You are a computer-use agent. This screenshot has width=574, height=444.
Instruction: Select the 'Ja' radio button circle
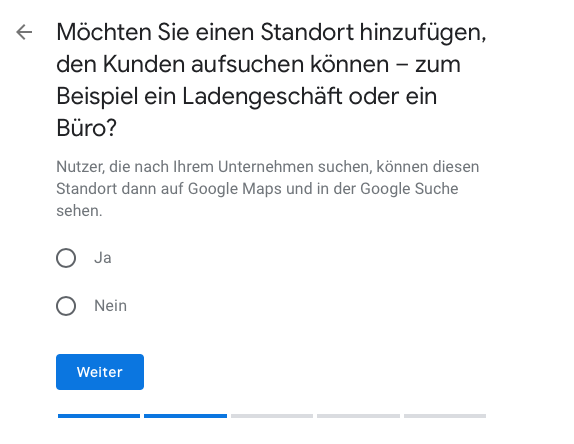coord(66,258)
